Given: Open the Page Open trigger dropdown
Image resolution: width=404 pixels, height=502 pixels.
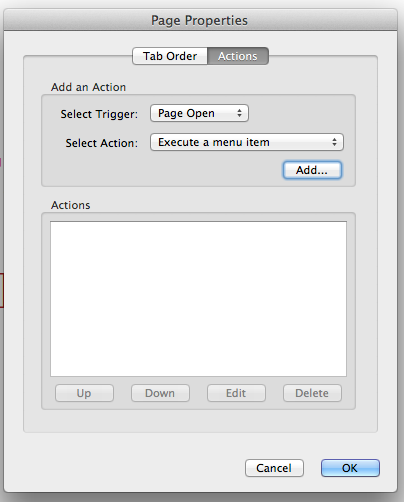Looking at the screenshot, I should click(x=199, y=113).
